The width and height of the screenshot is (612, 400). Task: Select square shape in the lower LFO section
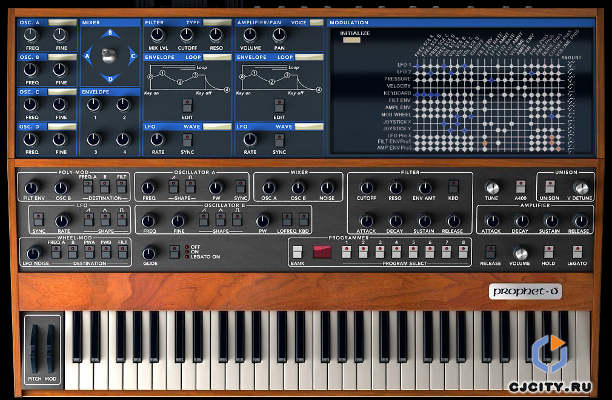point(122,220)
